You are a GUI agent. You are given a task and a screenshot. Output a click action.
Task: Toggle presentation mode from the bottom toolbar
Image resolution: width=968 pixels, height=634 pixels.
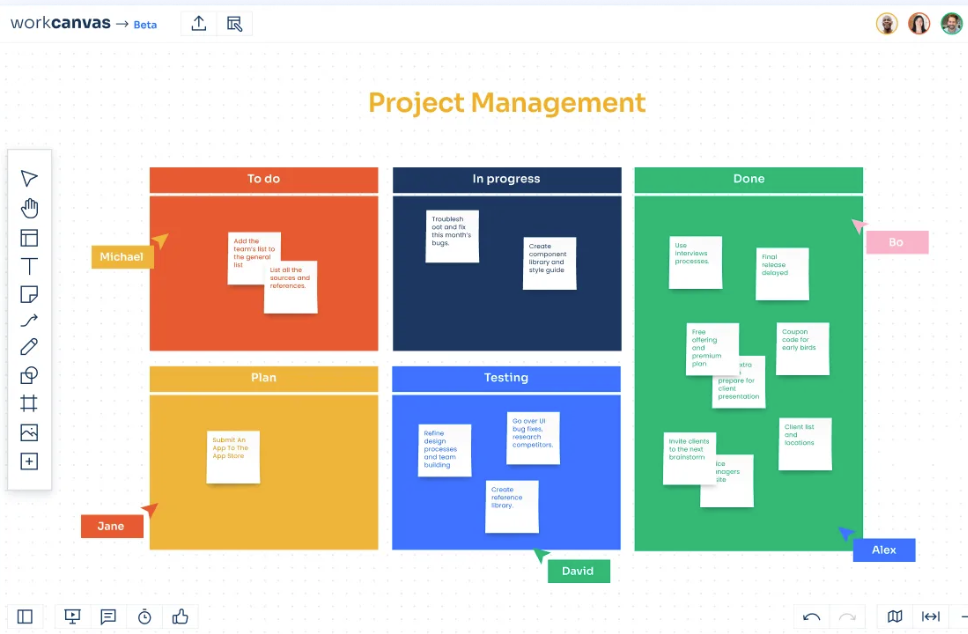pos(72,617)
